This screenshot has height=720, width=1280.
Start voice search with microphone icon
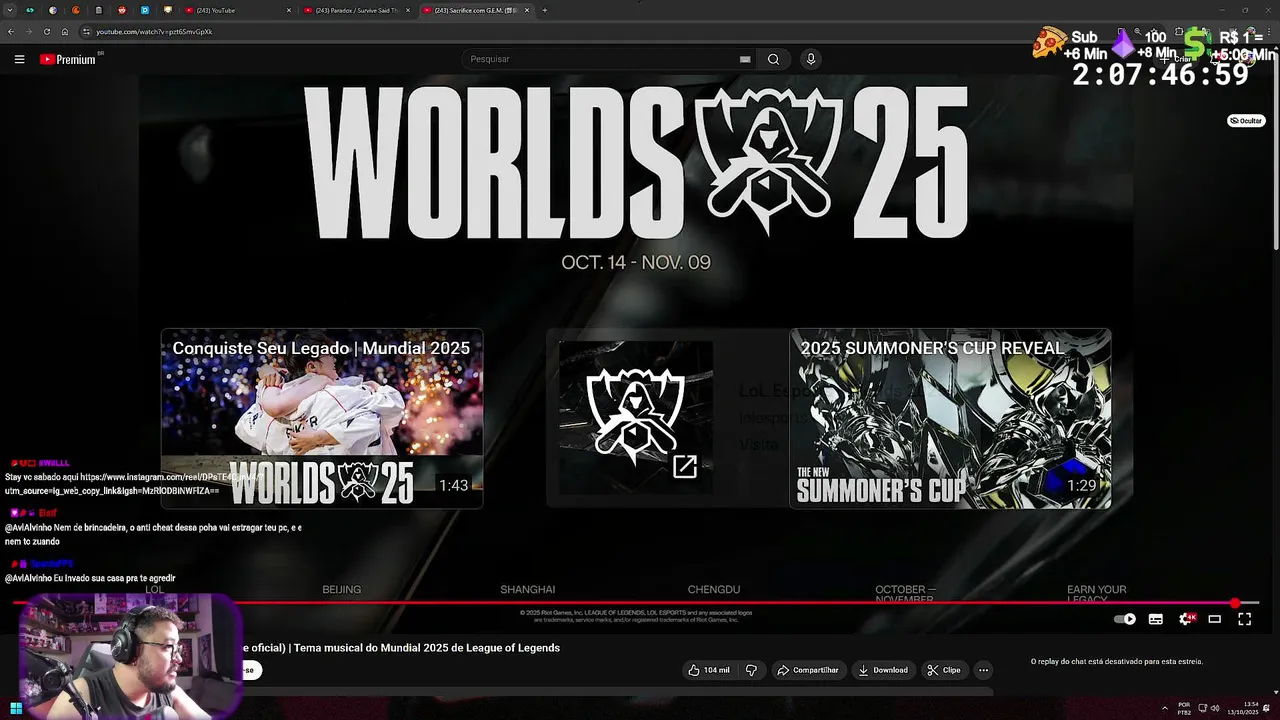[811, 59]
